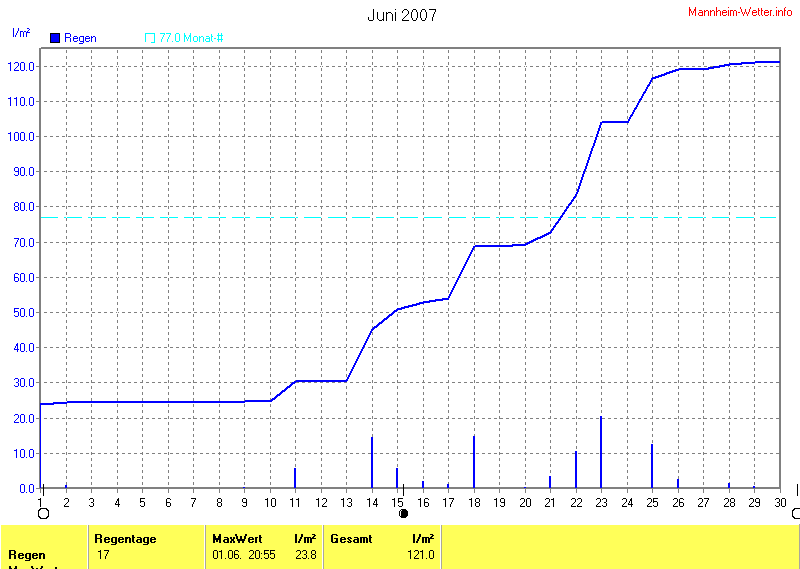Click the rain bar at day 14
This screenshot has height=569, width=800.
pos(372,462)
